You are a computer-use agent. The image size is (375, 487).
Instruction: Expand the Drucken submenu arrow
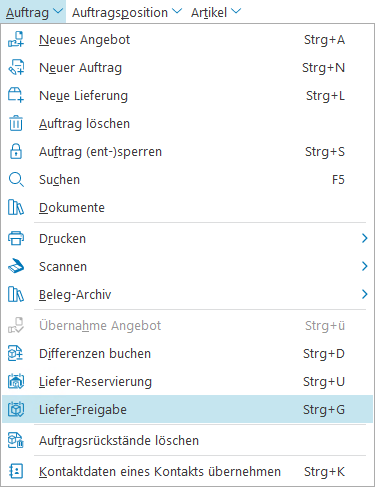(x=364, y=238)
